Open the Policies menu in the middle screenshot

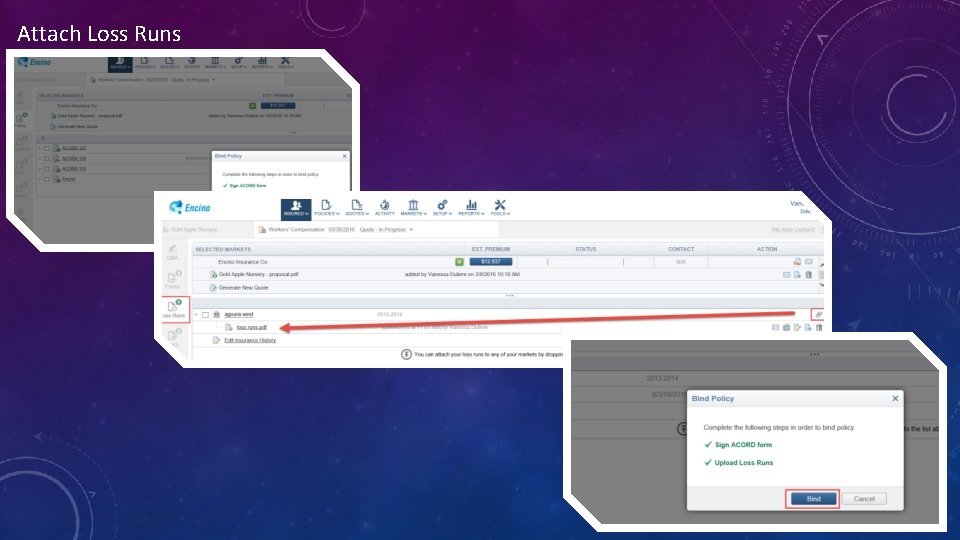(x=326, y=208)
